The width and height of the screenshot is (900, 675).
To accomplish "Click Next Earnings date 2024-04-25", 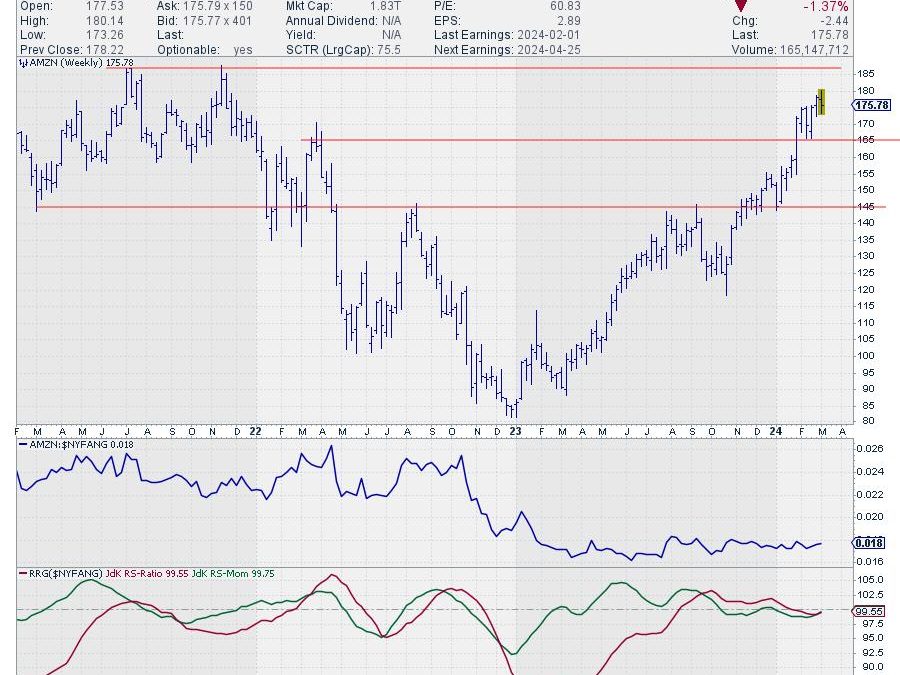I will (549, 50).
